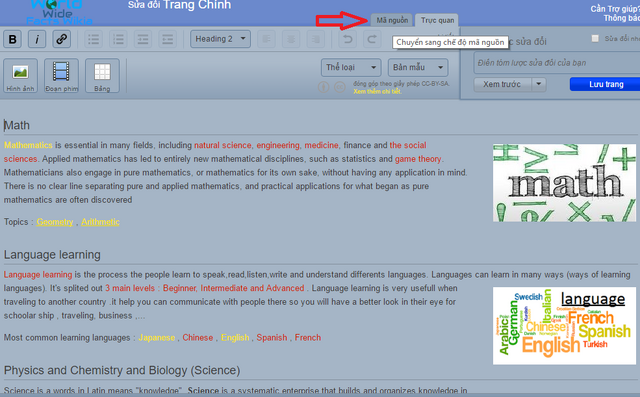Click the Cần Trợ giúp help link
Image resolution: width=640 pixels, height=397 pixels.
615,9
